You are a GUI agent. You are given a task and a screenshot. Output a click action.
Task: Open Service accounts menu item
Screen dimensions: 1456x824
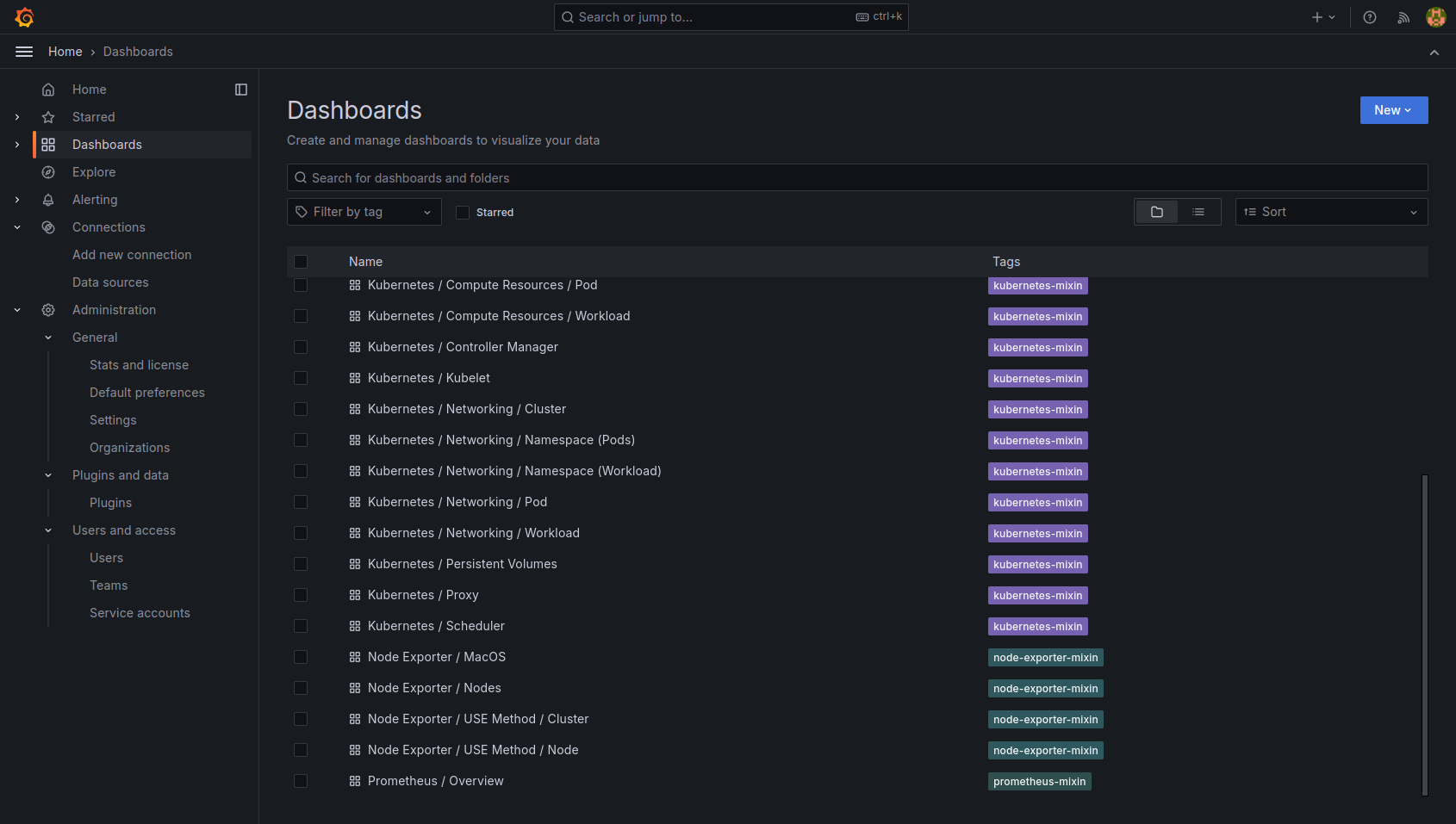coord(140,613)
